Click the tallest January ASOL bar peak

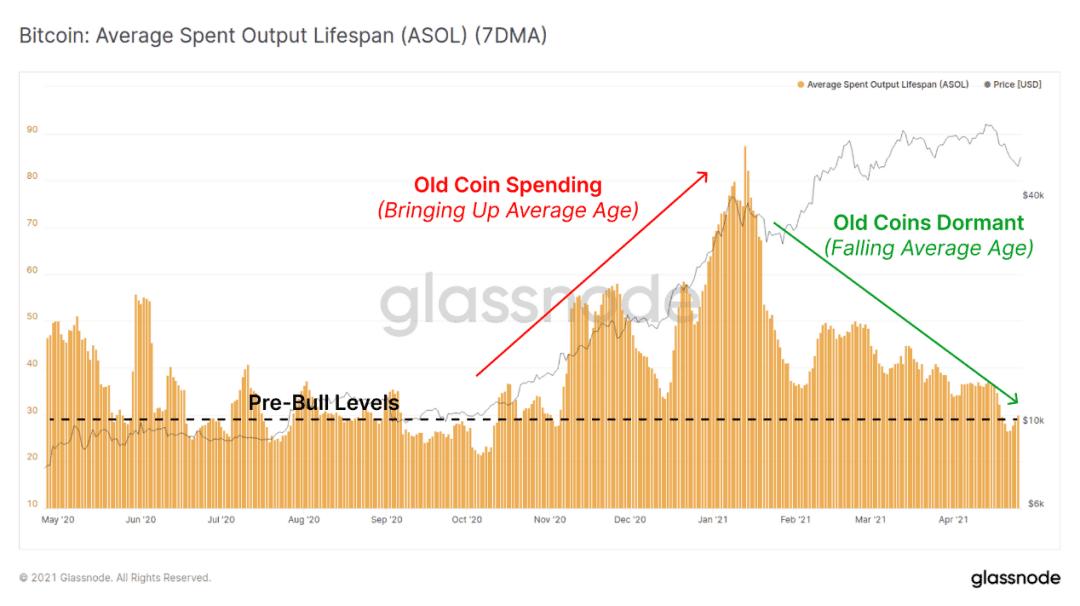[745, 147]
